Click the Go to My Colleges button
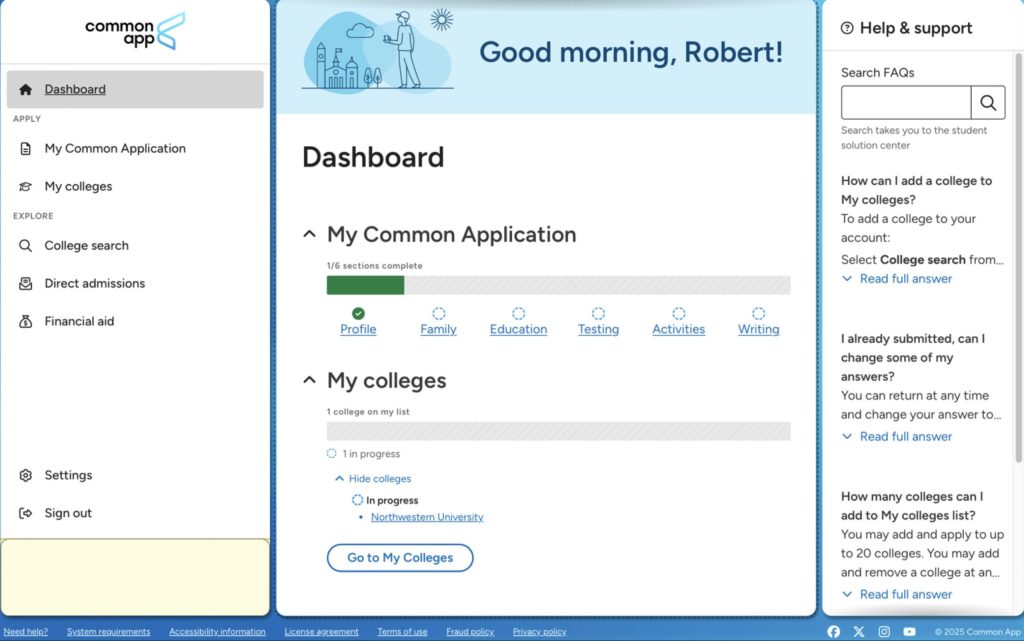 click(x=400, y=558)
